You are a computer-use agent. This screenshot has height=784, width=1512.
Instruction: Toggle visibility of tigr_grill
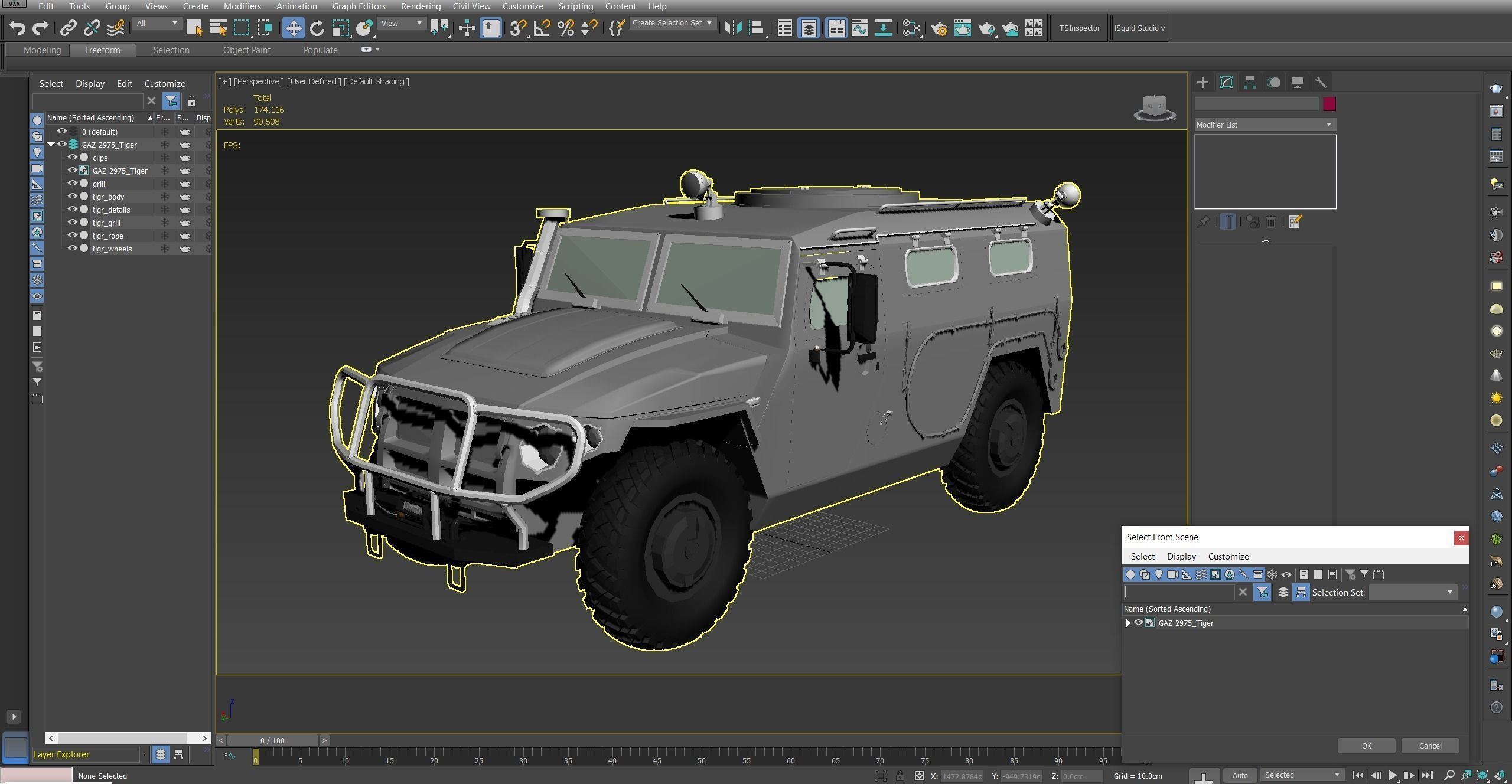point(72,223)
